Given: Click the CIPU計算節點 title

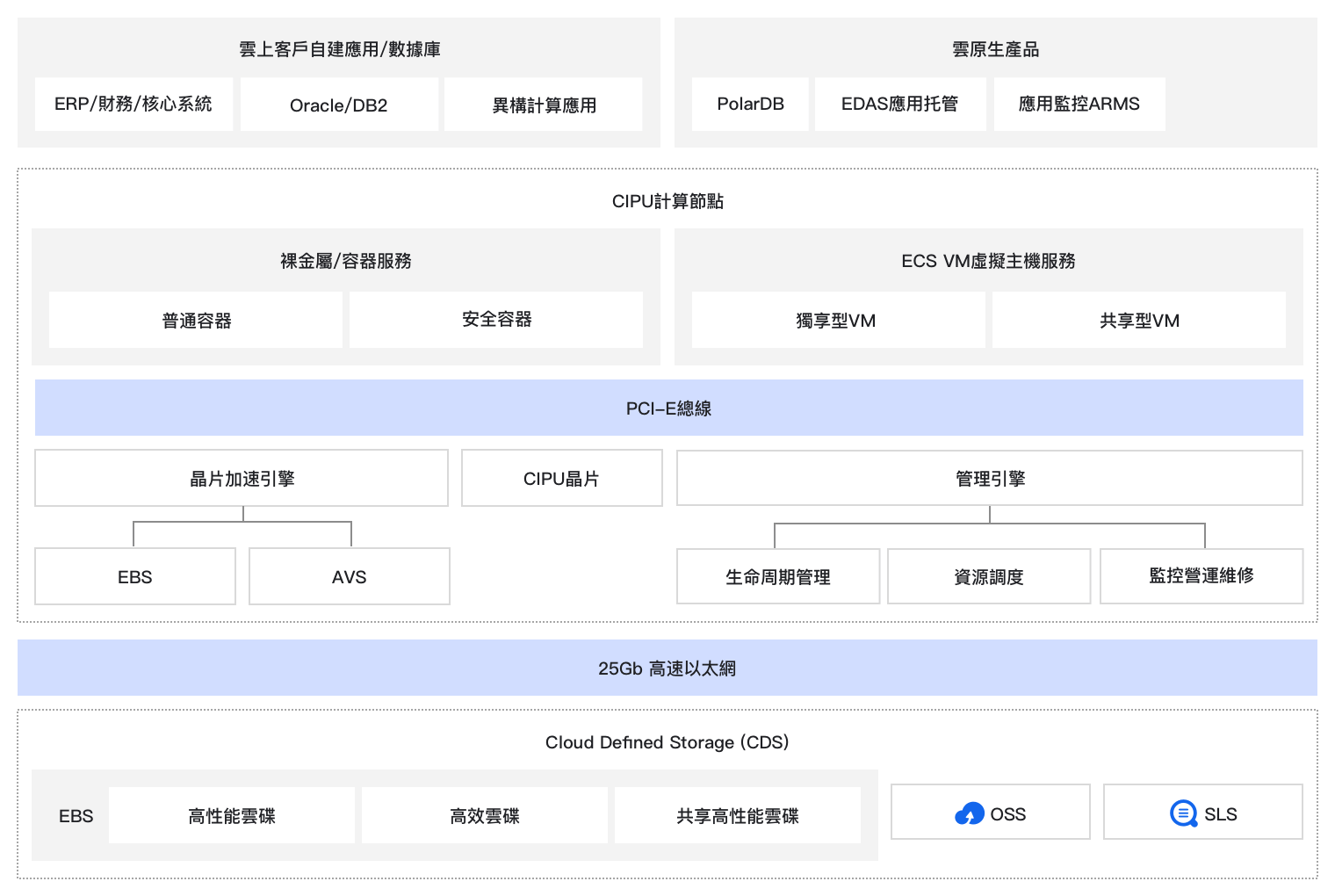Looking at the screenshot, I should [x=667, y=201].
